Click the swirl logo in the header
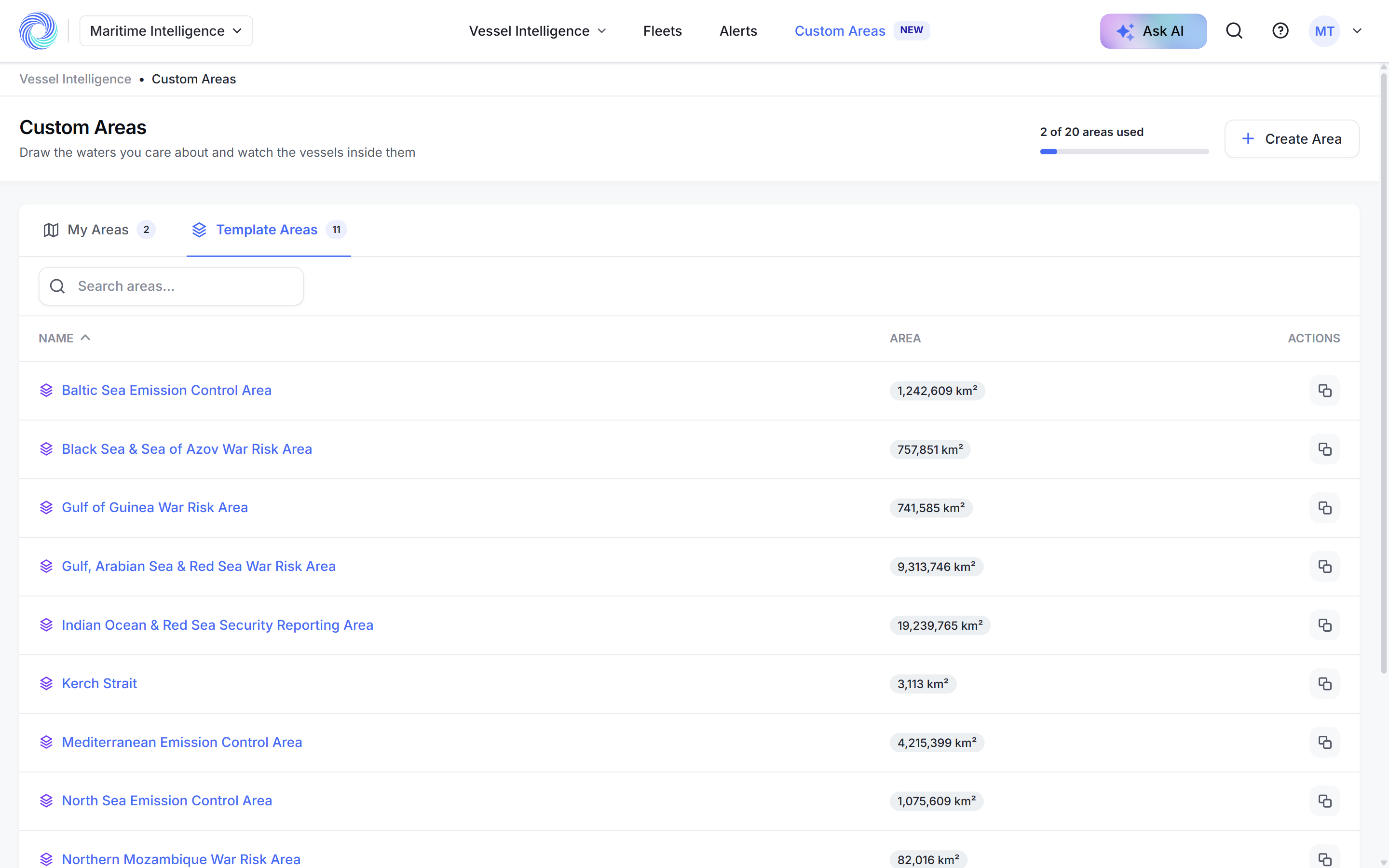Screen dimensions: 1389x868 tap(39, 31)
